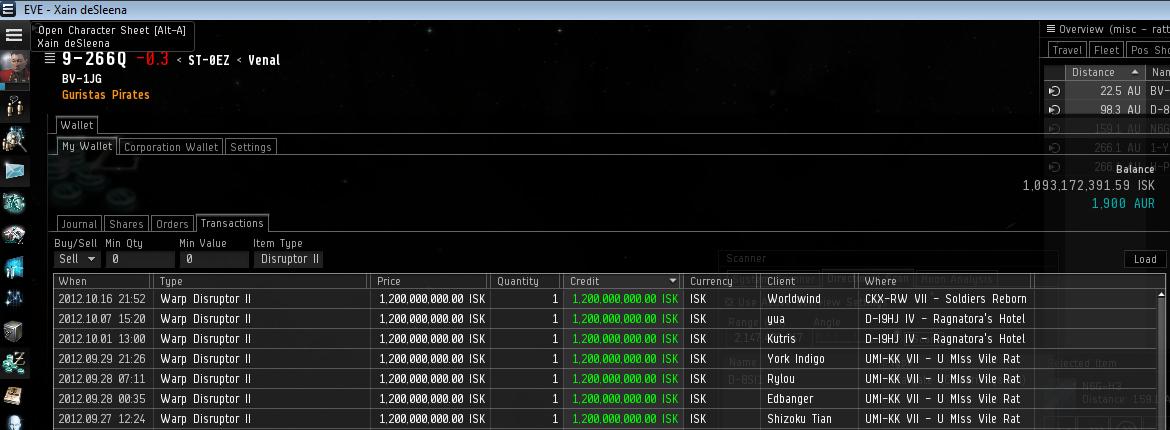1170x430 pixels.
Task: Open the Overview window menu icon
Action: [1051, 29]
